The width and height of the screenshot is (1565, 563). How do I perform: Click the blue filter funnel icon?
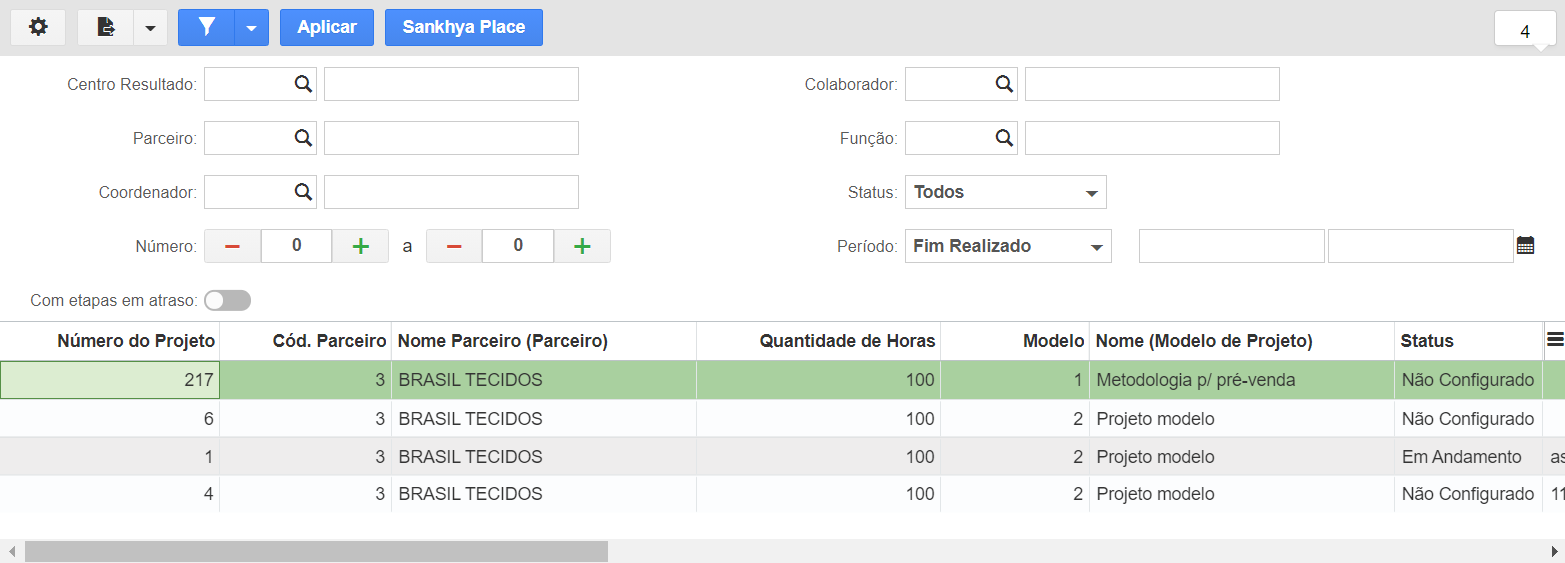tap(206, 27)
